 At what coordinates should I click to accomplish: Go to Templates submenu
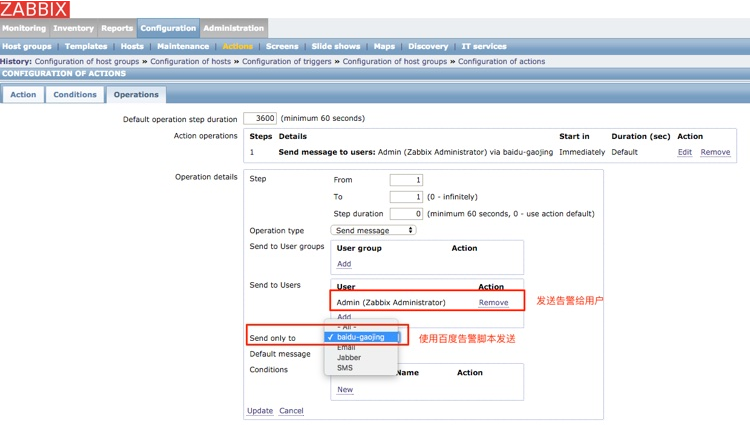pos(86,46)
